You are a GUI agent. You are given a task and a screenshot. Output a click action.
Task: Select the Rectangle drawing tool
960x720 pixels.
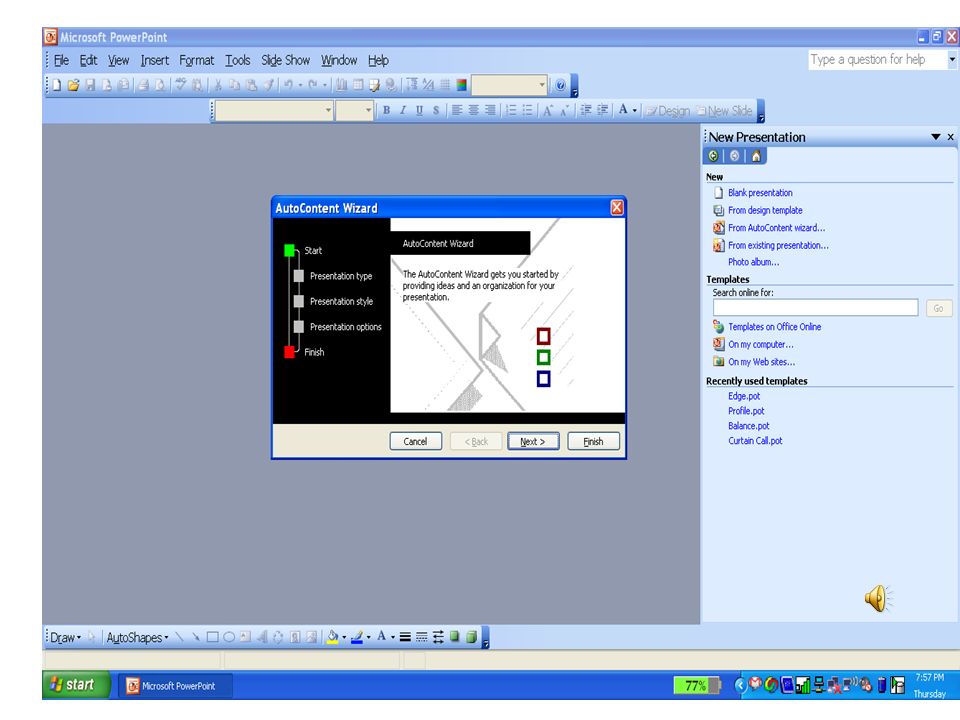pyautogui.click(x=212, y=637)
